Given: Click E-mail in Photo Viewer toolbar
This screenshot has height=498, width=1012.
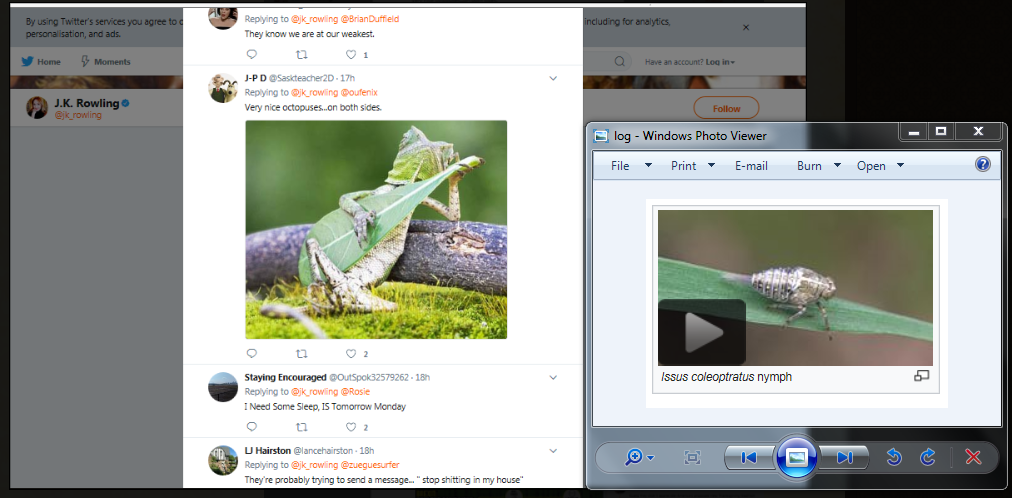Looking at the screenshot, I should click(x=751, y=166).
